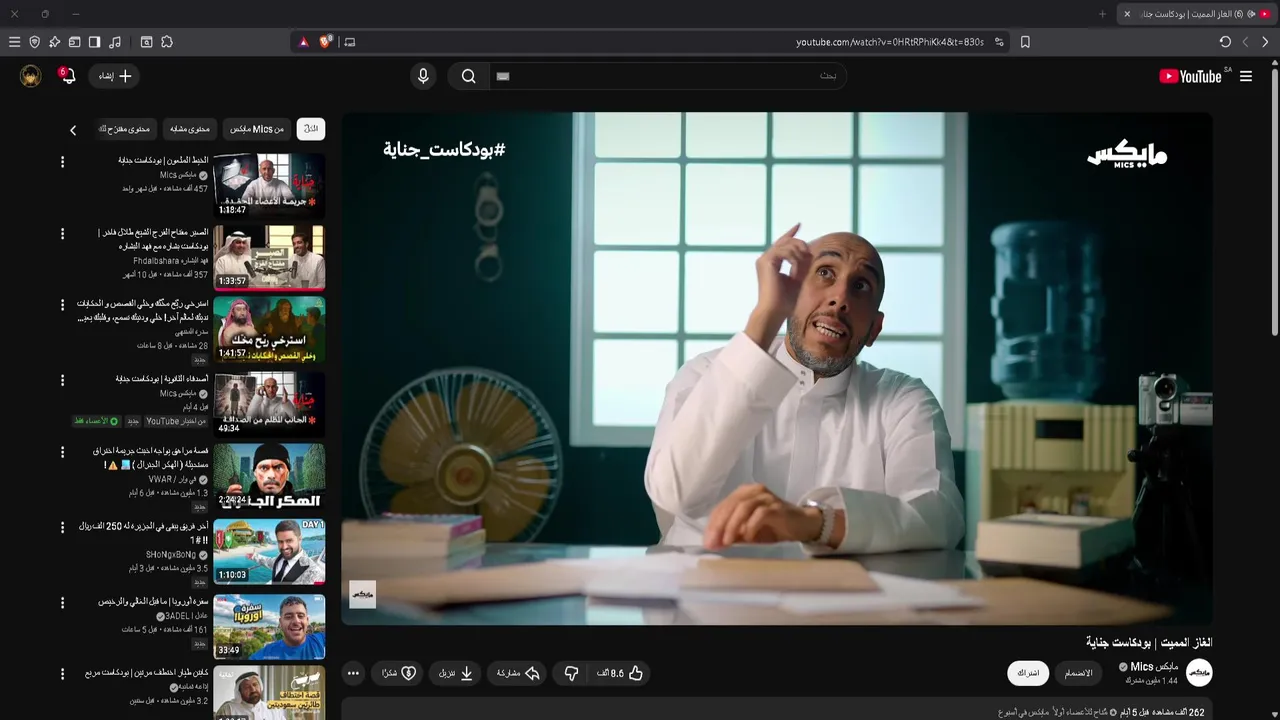Screen dimensions: 1280x720
Task: Open the 33:49 سفرة أوروبا thumbnail
Action: [269, 626]
